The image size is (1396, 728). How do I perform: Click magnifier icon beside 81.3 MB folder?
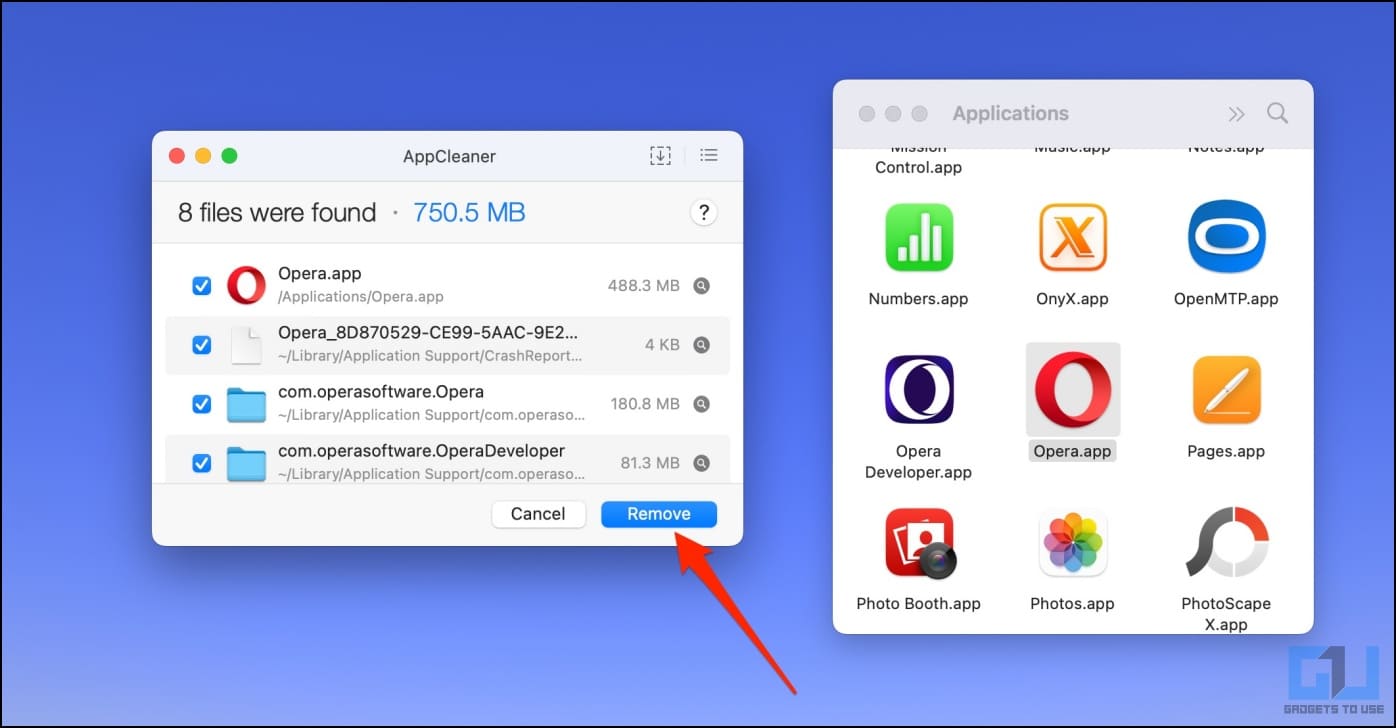pyautogui.click(x=702, y=463)
